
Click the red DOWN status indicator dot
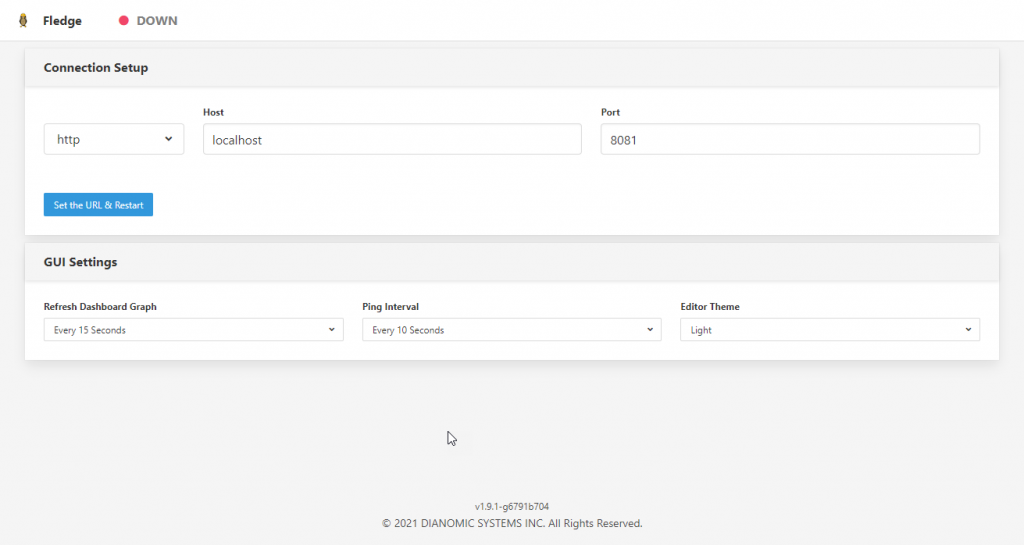pyautogui.click(x=123, y=20)
